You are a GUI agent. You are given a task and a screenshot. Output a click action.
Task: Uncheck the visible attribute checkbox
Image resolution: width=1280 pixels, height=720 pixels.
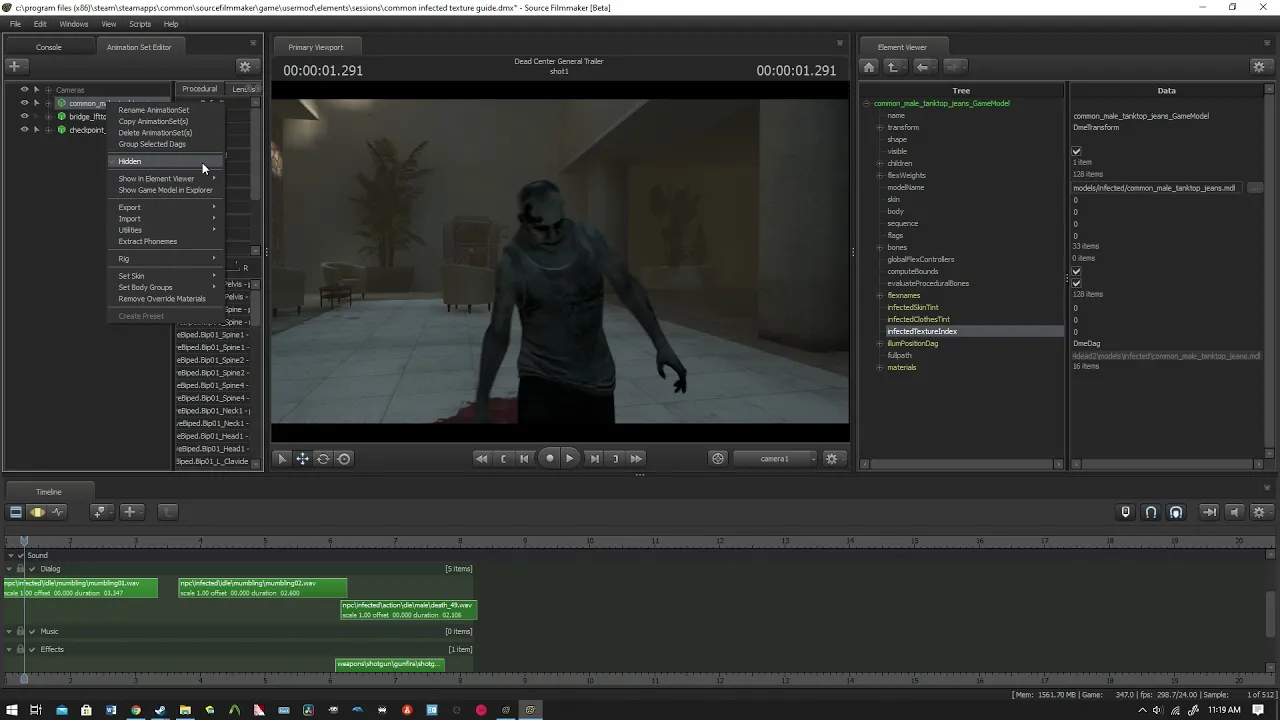point(1077,151)
